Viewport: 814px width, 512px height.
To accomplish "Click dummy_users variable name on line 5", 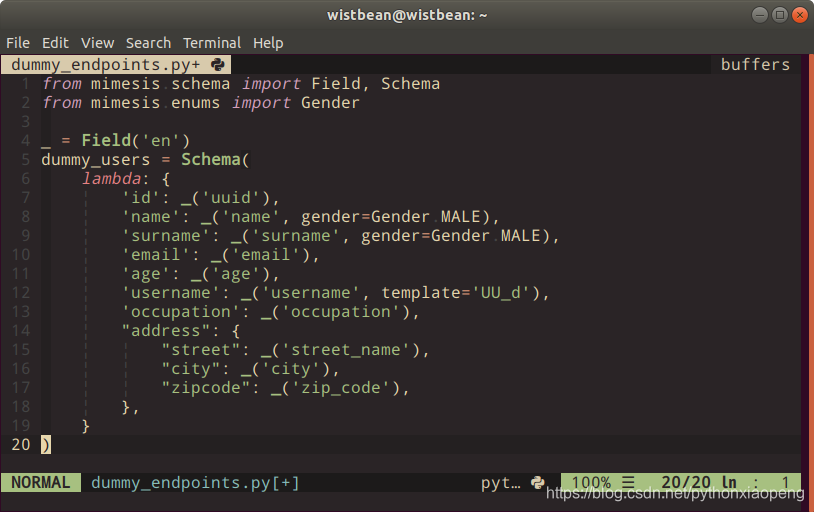I will (x=96, y=160).
